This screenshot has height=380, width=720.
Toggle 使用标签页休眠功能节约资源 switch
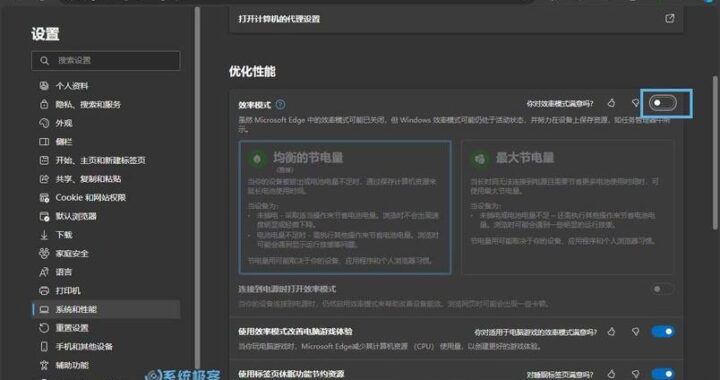click(663, 374)
